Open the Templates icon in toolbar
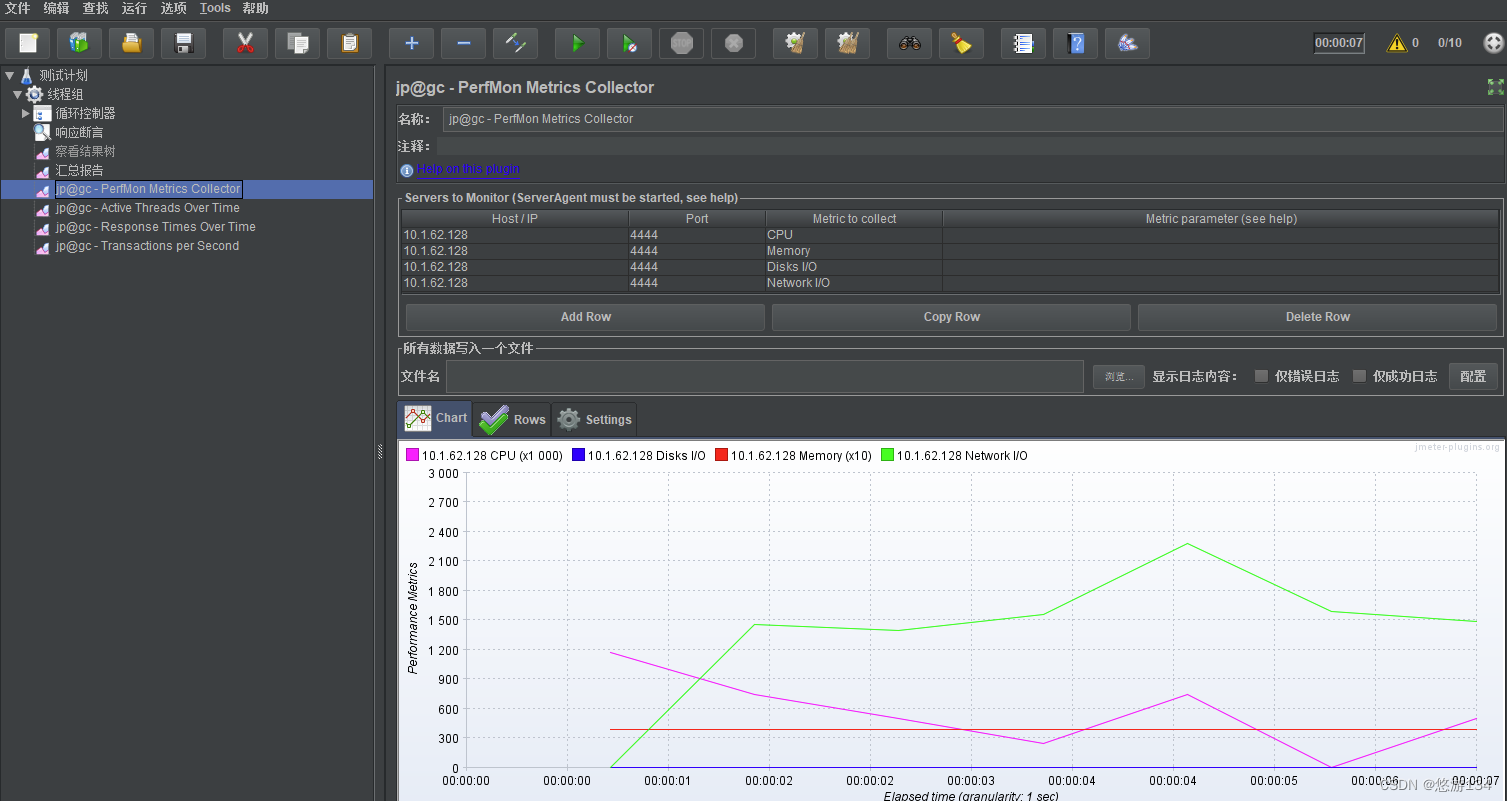Image resolution: width=1507 pixels, height=801 pixels. click(x=79, y=43)
